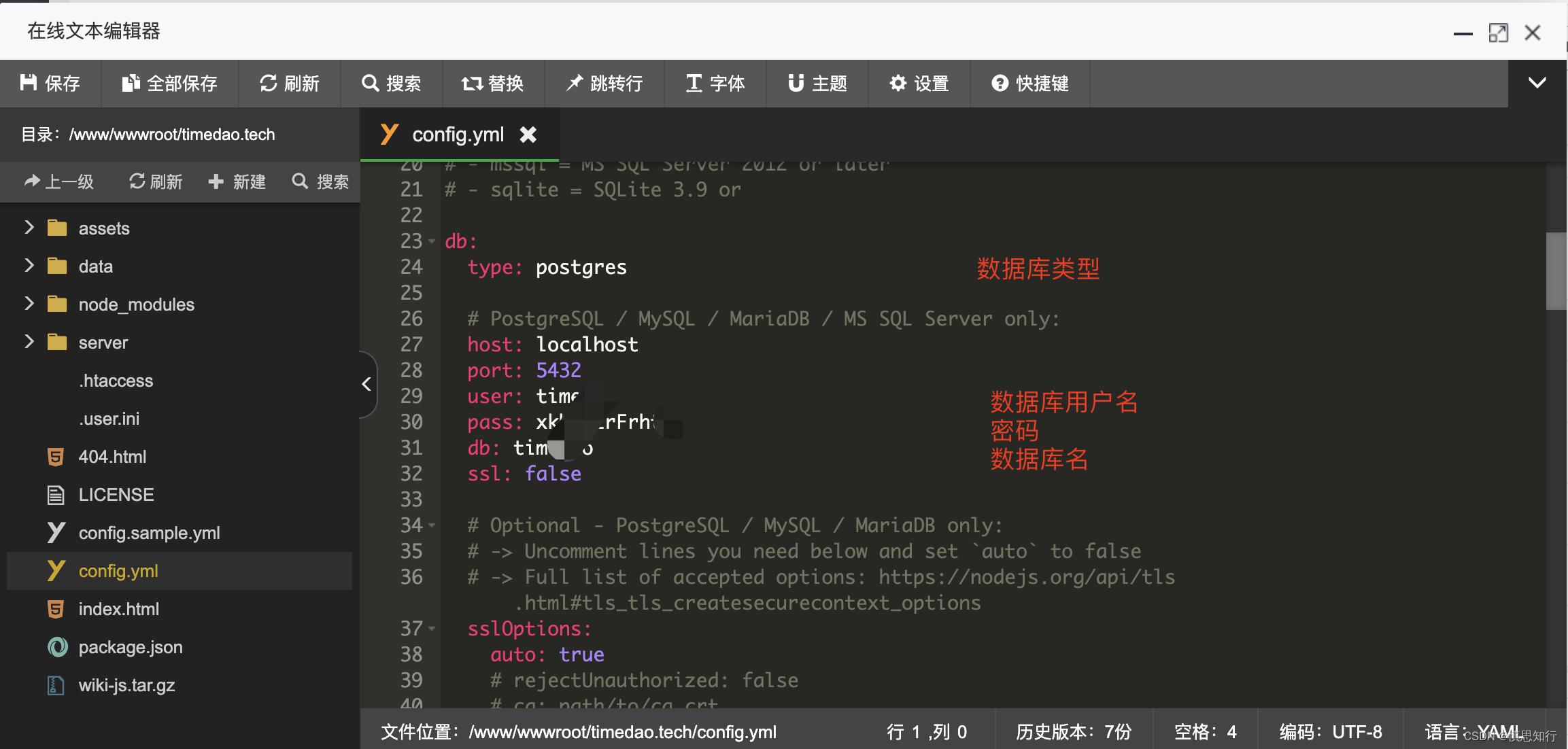Click the toolbar Search magnifier
This screenshot has height=749, width=1568.
pyautogui.click(x=371, y=83)
